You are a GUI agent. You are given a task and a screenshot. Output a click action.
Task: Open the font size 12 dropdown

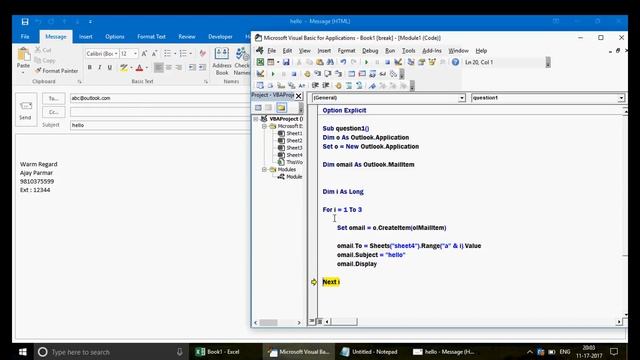point(136,54)
